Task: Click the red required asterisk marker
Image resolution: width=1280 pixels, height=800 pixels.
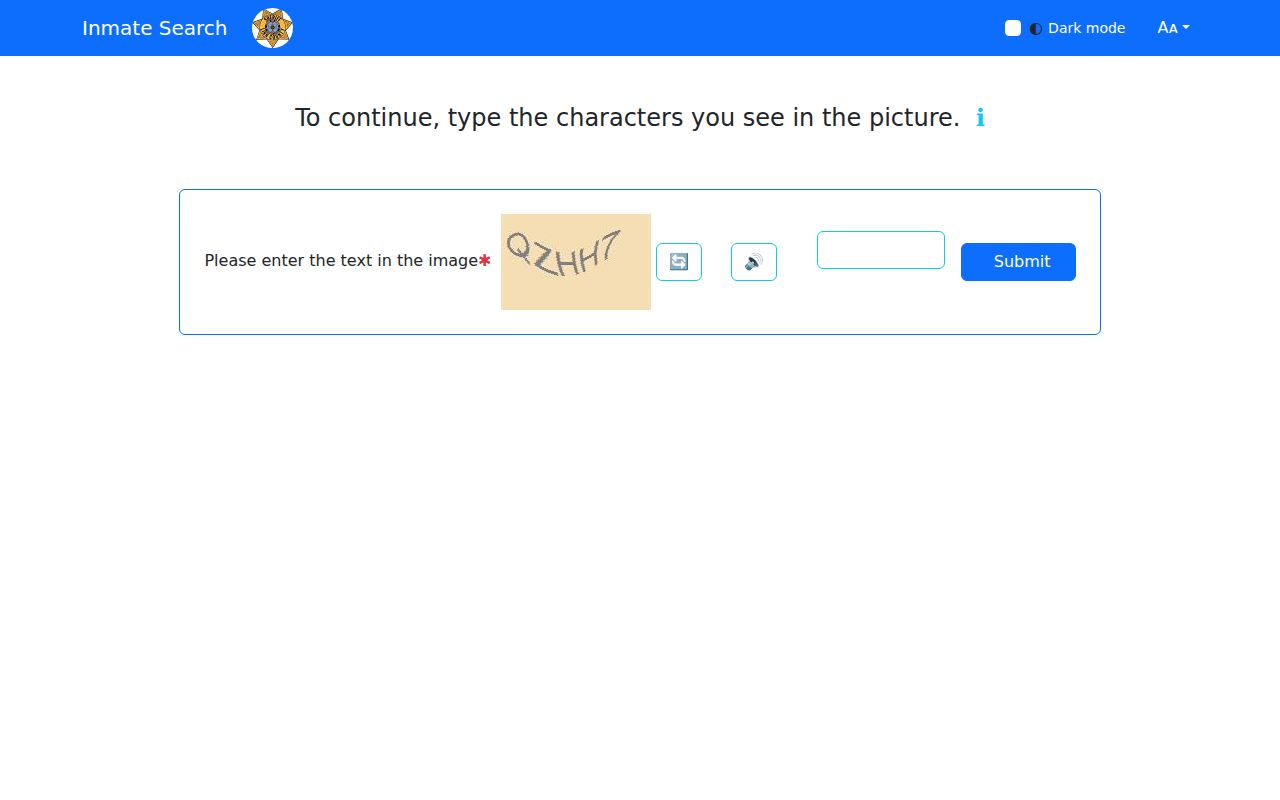Action: click(x=485, y=260)
